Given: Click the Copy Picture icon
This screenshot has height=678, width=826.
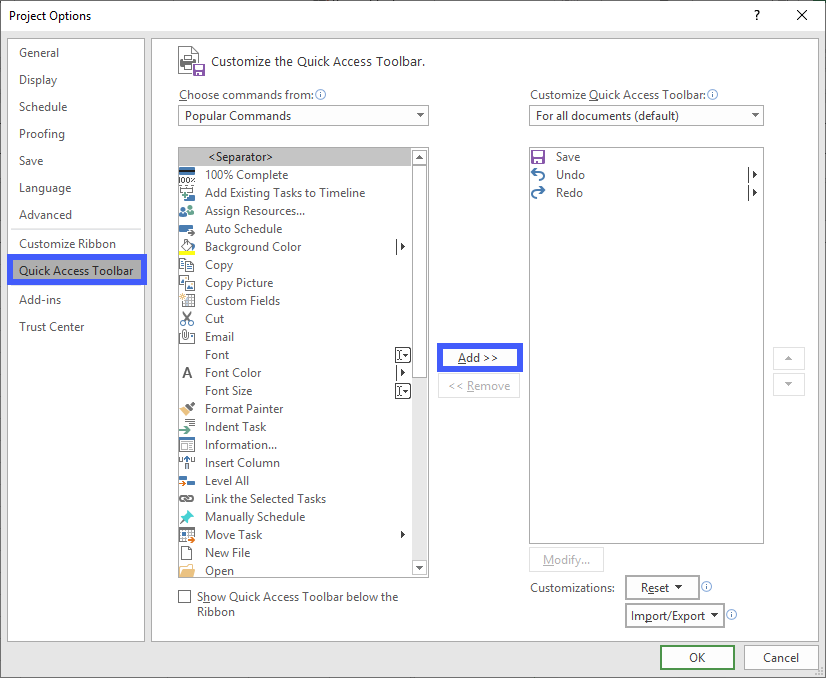Looking at the screenshot, I should [x=186, y=283].
